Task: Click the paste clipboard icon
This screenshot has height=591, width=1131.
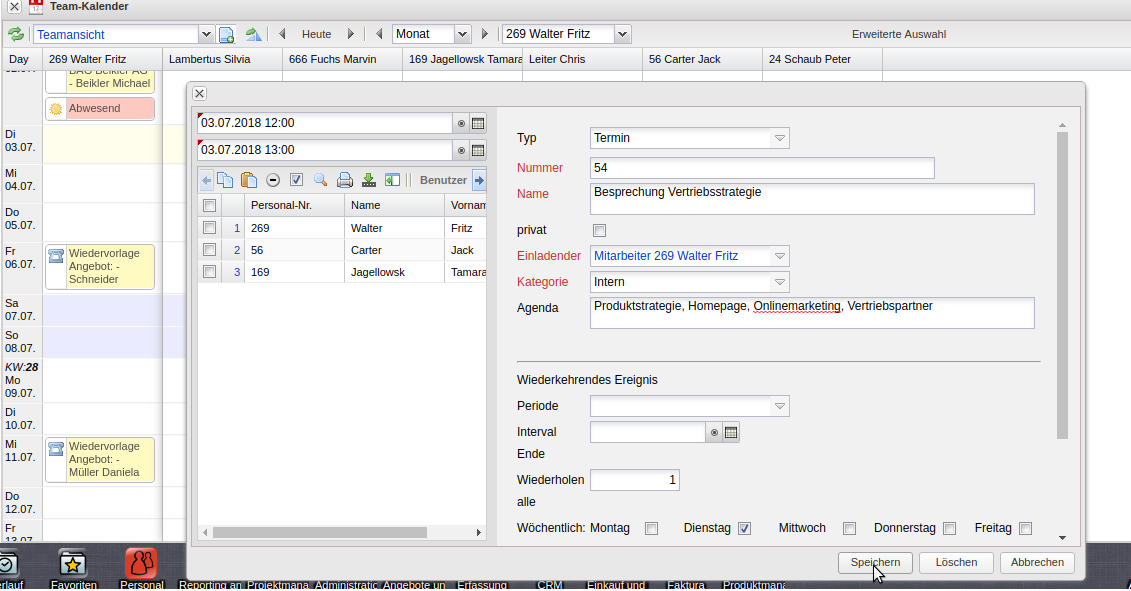Action: 248,180
